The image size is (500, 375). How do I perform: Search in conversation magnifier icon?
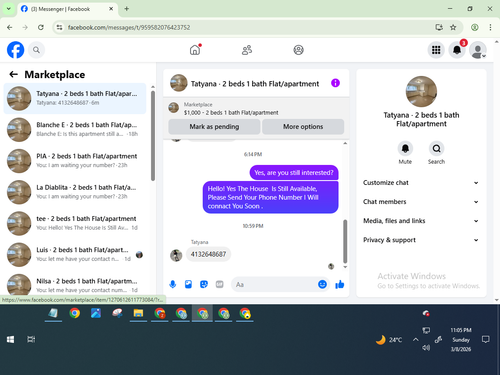click(x=436, y=148)
